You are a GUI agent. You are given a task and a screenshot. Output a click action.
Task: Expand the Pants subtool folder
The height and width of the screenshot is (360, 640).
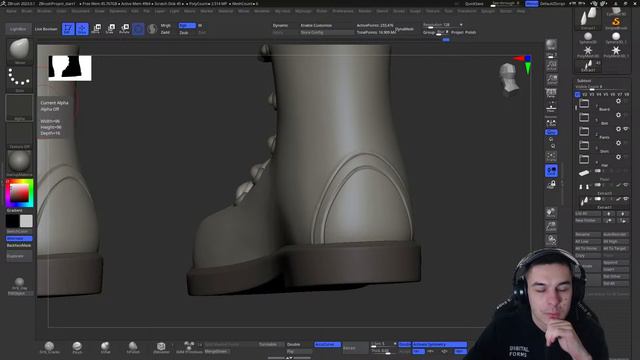584,131
